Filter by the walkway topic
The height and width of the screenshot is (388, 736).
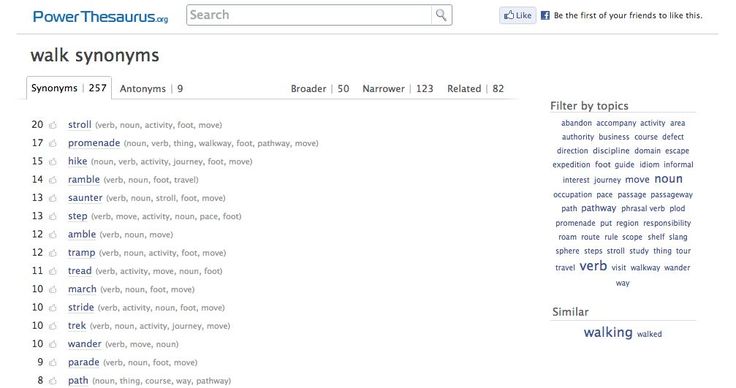(x=645, y=267)
